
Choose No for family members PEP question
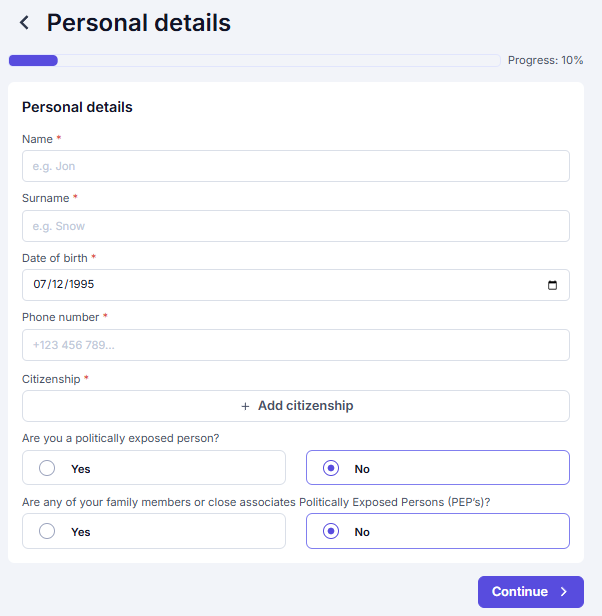[438, 531]
